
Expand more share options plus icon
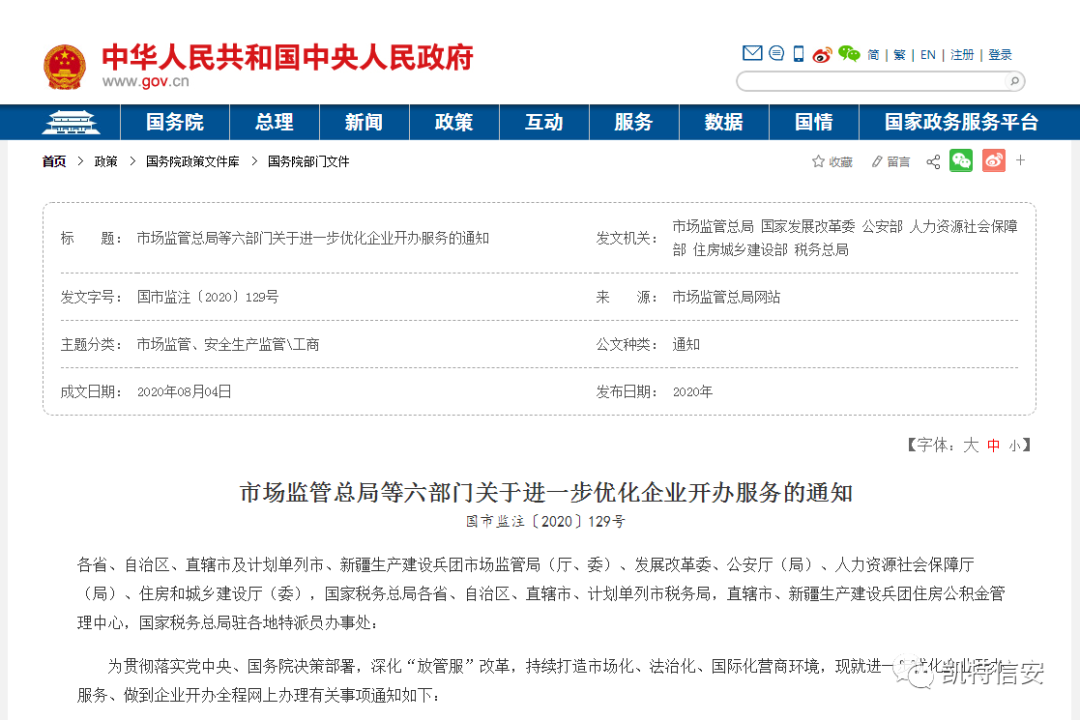click(x=1021, y=161)
